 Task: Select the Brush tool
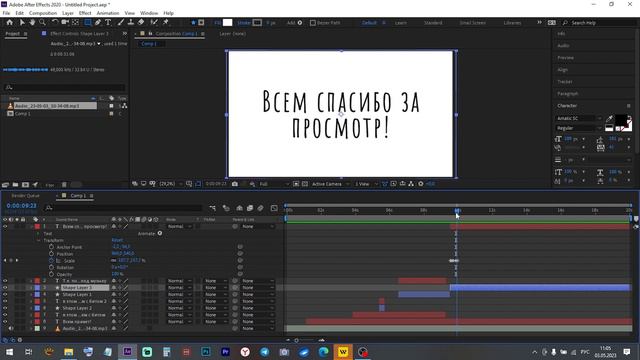coord(121,22)
